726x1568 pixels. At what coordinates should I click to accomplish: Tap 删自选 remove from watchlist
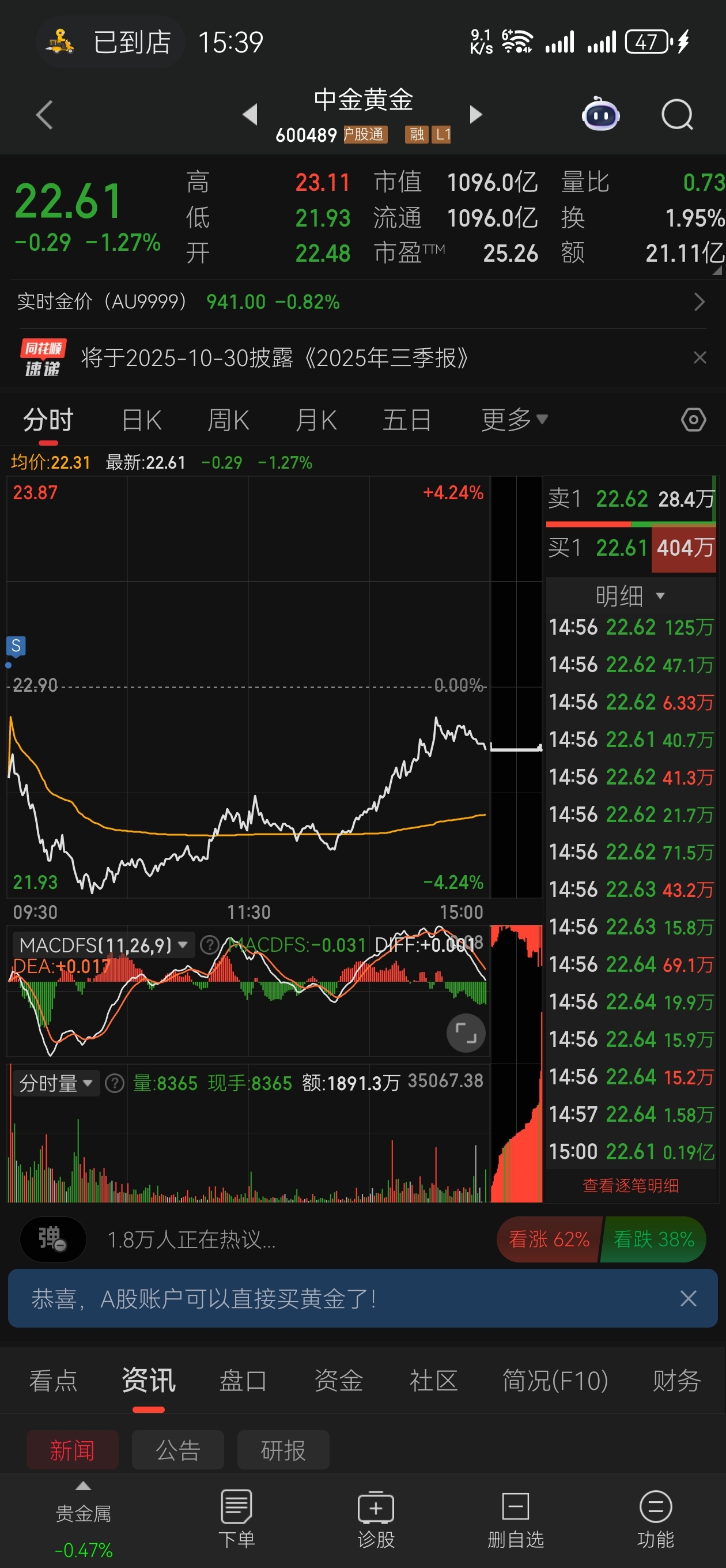516,1520
